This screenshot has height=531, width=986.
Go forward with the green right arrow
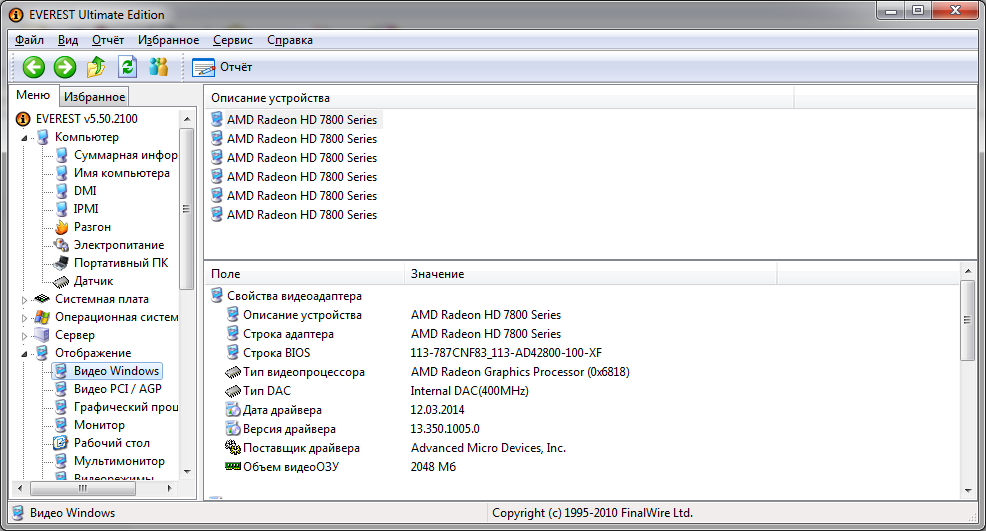64,67
